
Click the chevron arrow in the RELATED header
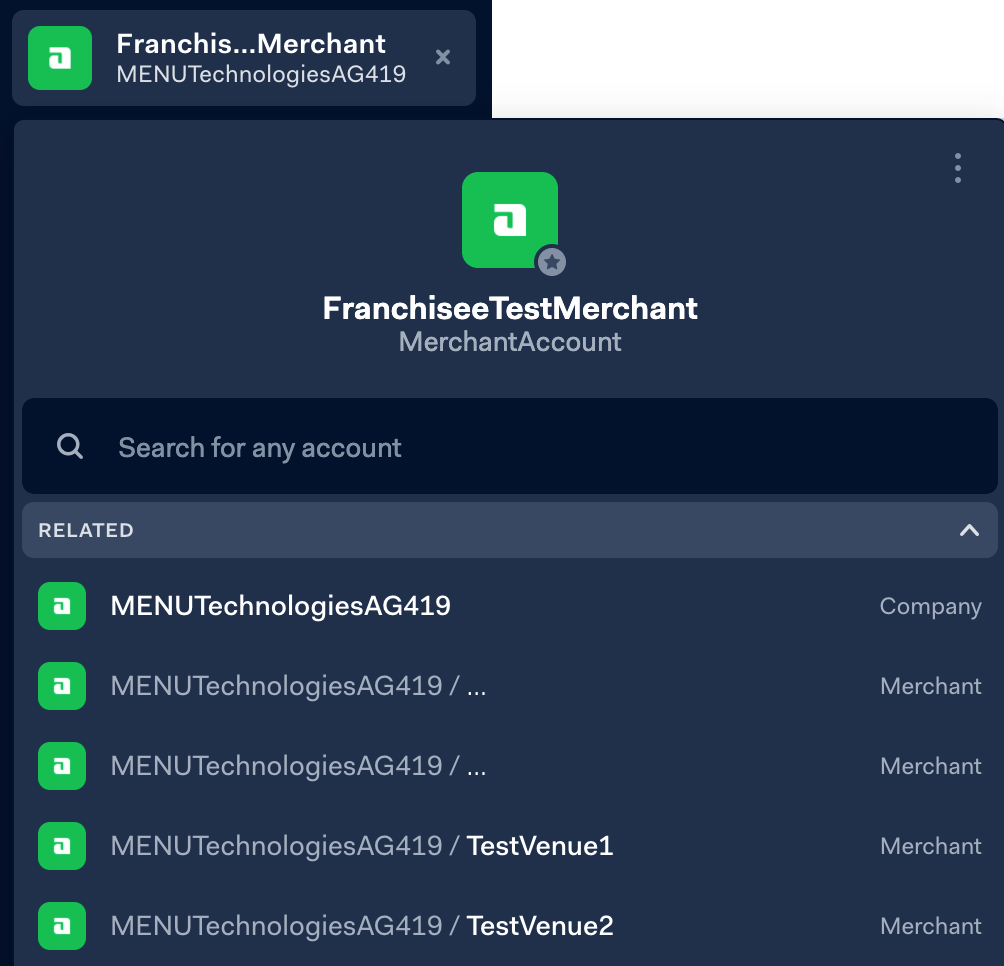[968, 530]
